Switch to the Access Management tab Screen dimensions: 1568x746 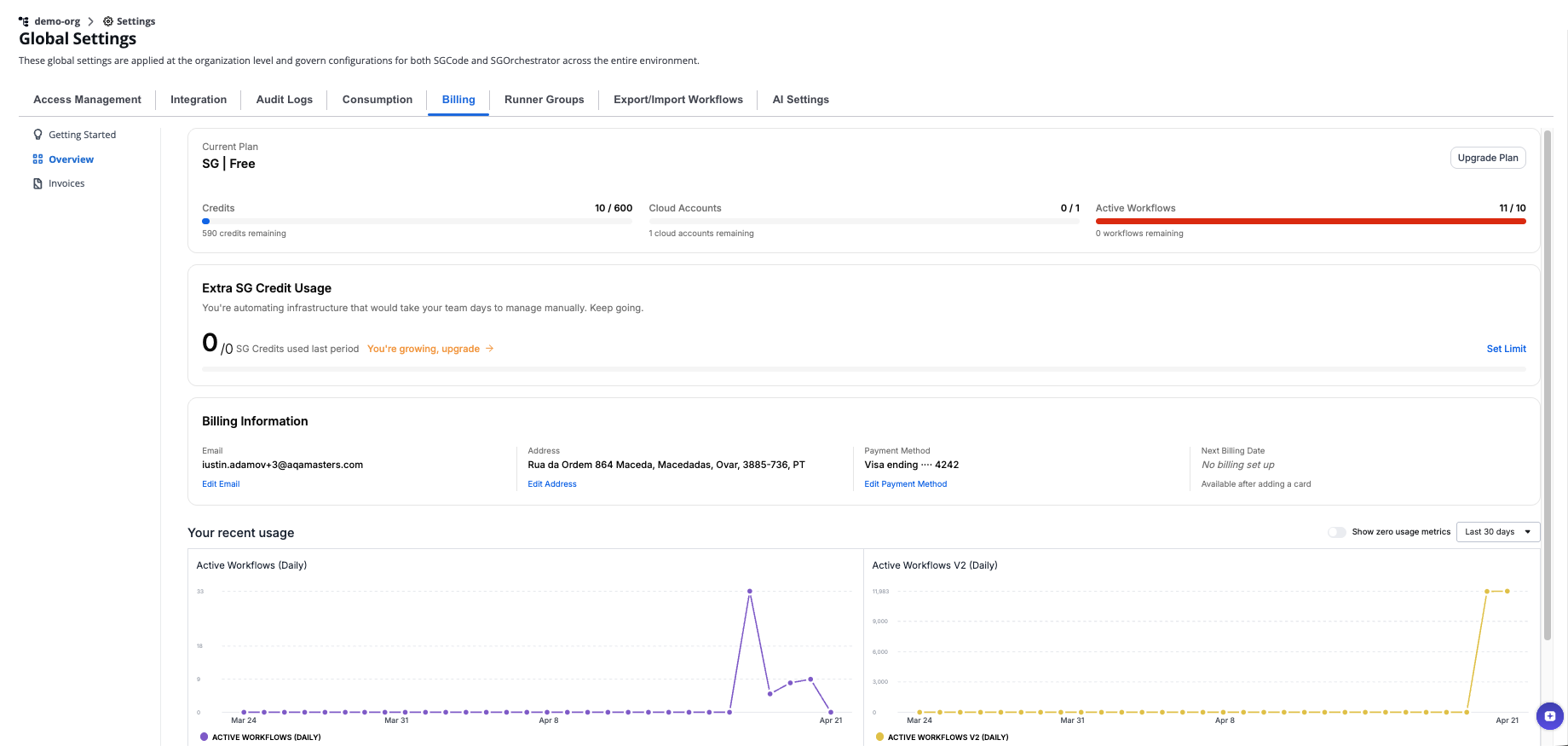click(x=87, y=100)
